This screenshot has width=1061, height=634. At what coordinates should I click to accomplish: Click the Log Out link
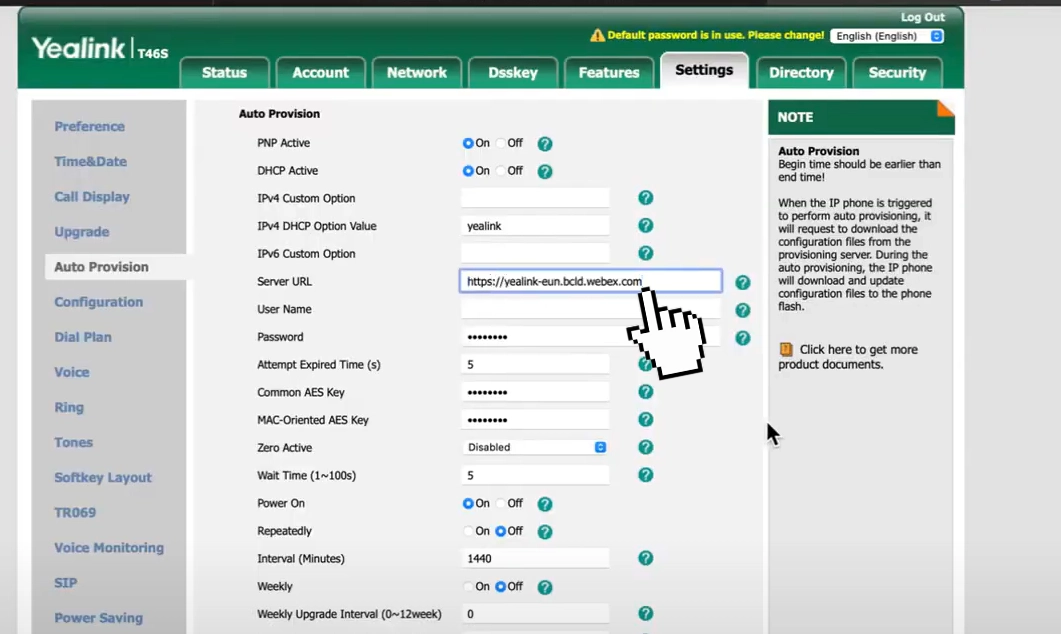(922, 17)
